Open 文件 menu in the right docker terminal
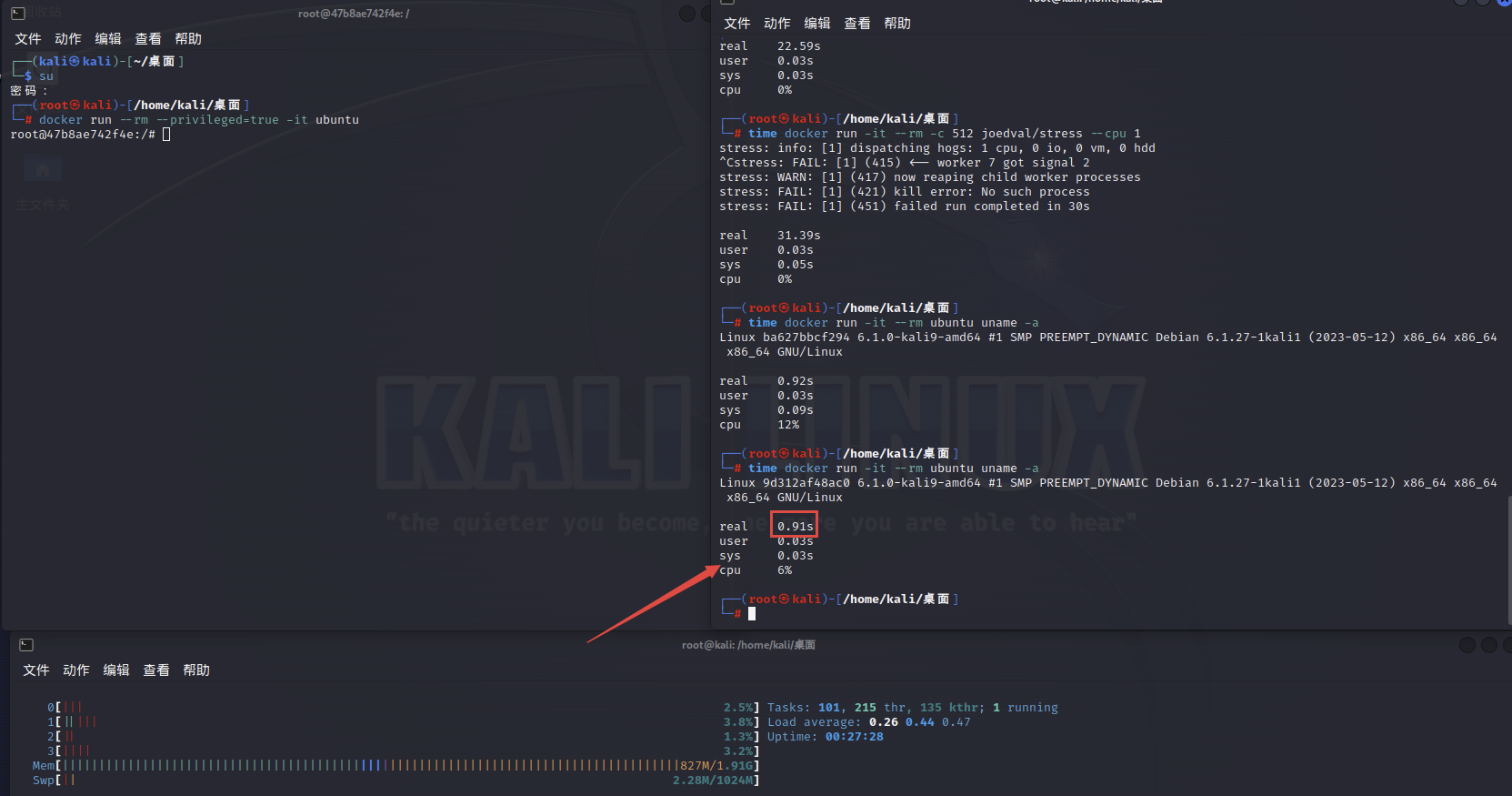The image size is (1512, 796). [x=737, y=24]
